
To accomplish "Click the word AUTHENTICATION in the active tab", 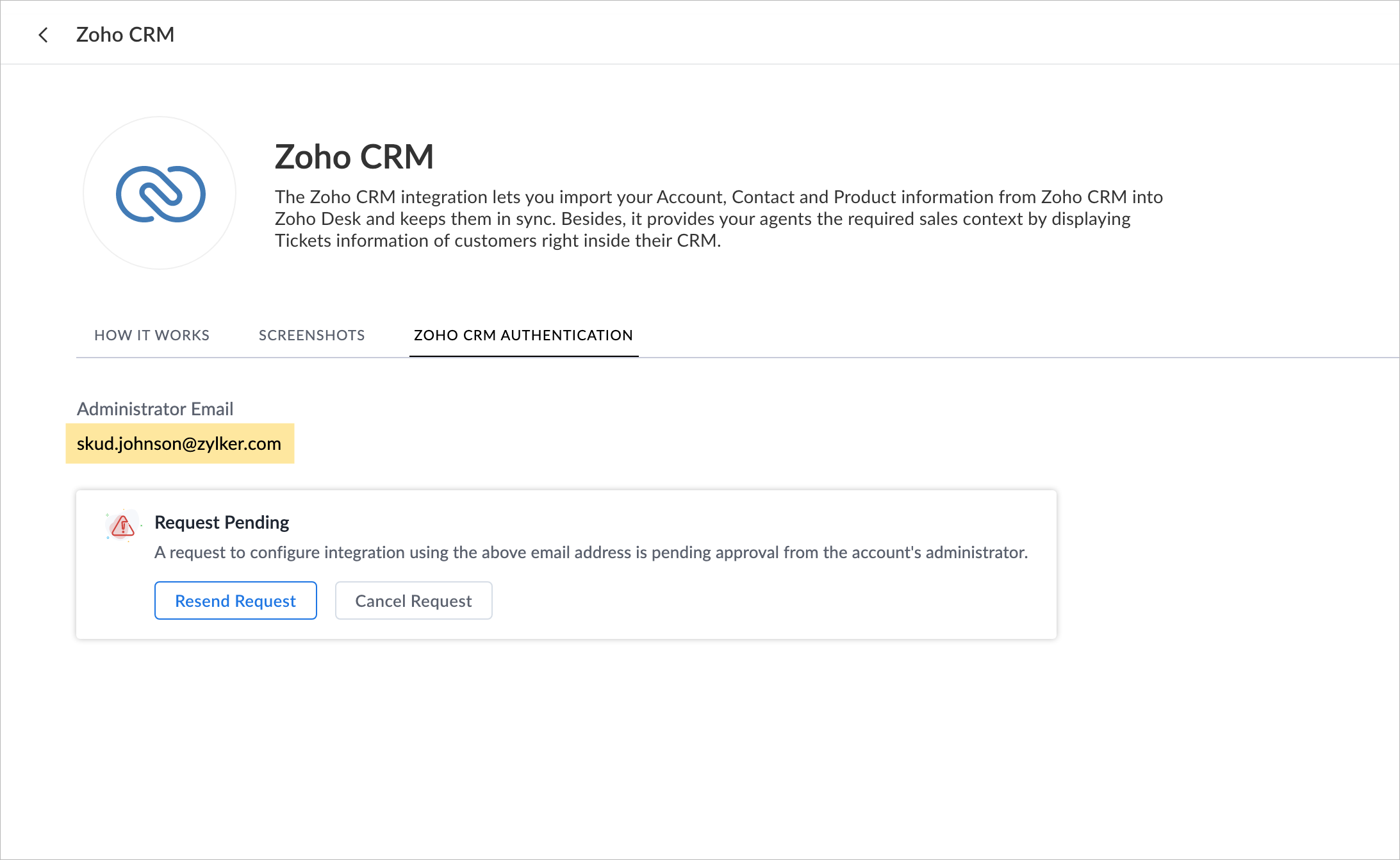I will click(566, 335).
